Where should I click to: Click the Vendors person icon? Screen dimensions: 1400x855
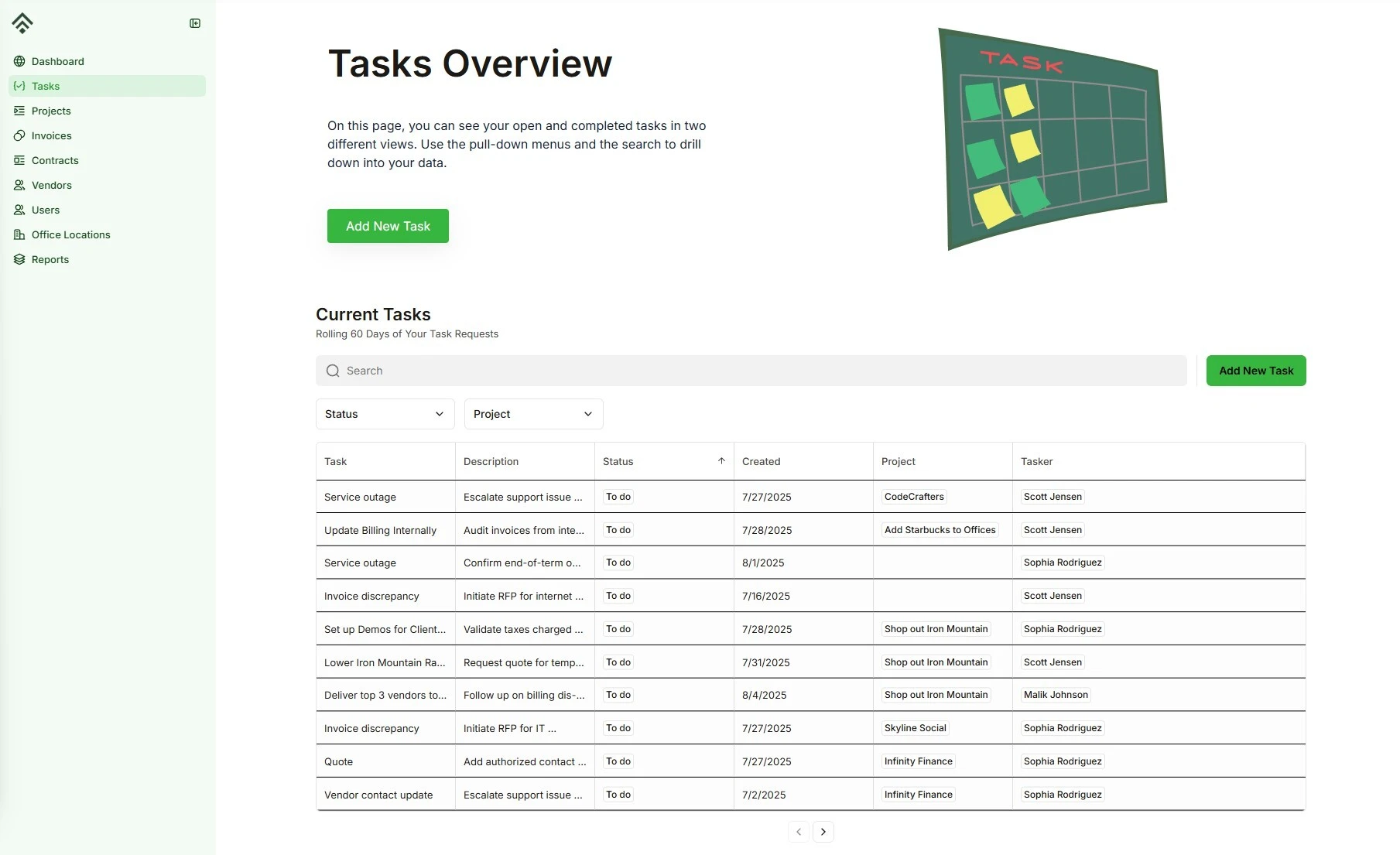tap(19, 185)
